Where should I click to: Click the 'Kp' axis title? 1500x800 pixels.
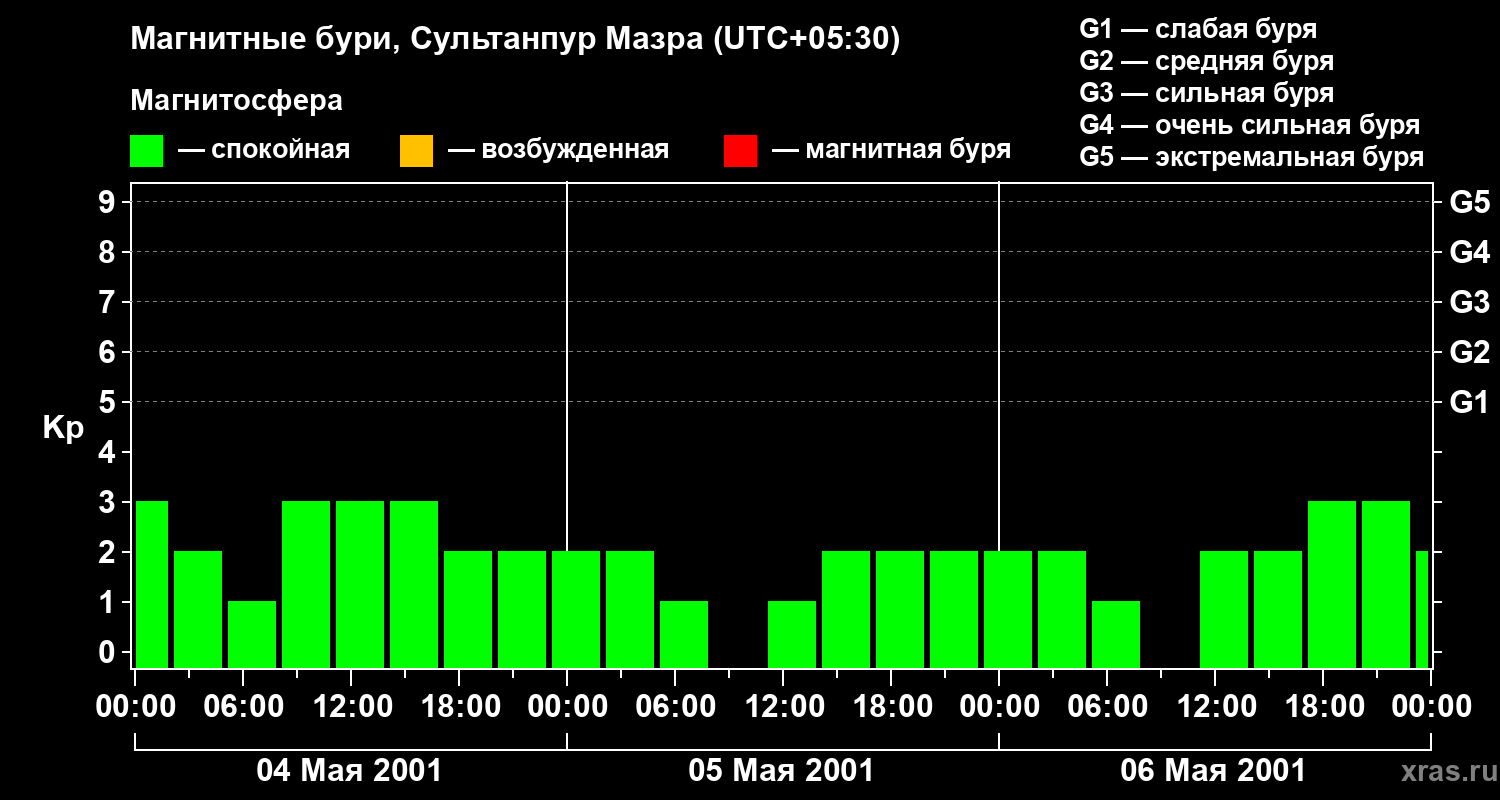click(x=63, y=428)
